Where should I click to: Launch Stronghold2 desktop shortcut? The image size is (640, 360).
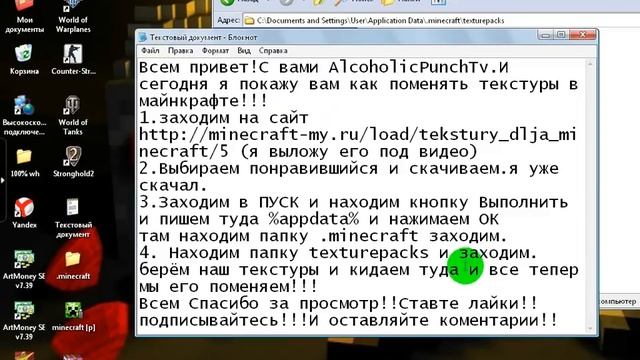tap(73, 163)
